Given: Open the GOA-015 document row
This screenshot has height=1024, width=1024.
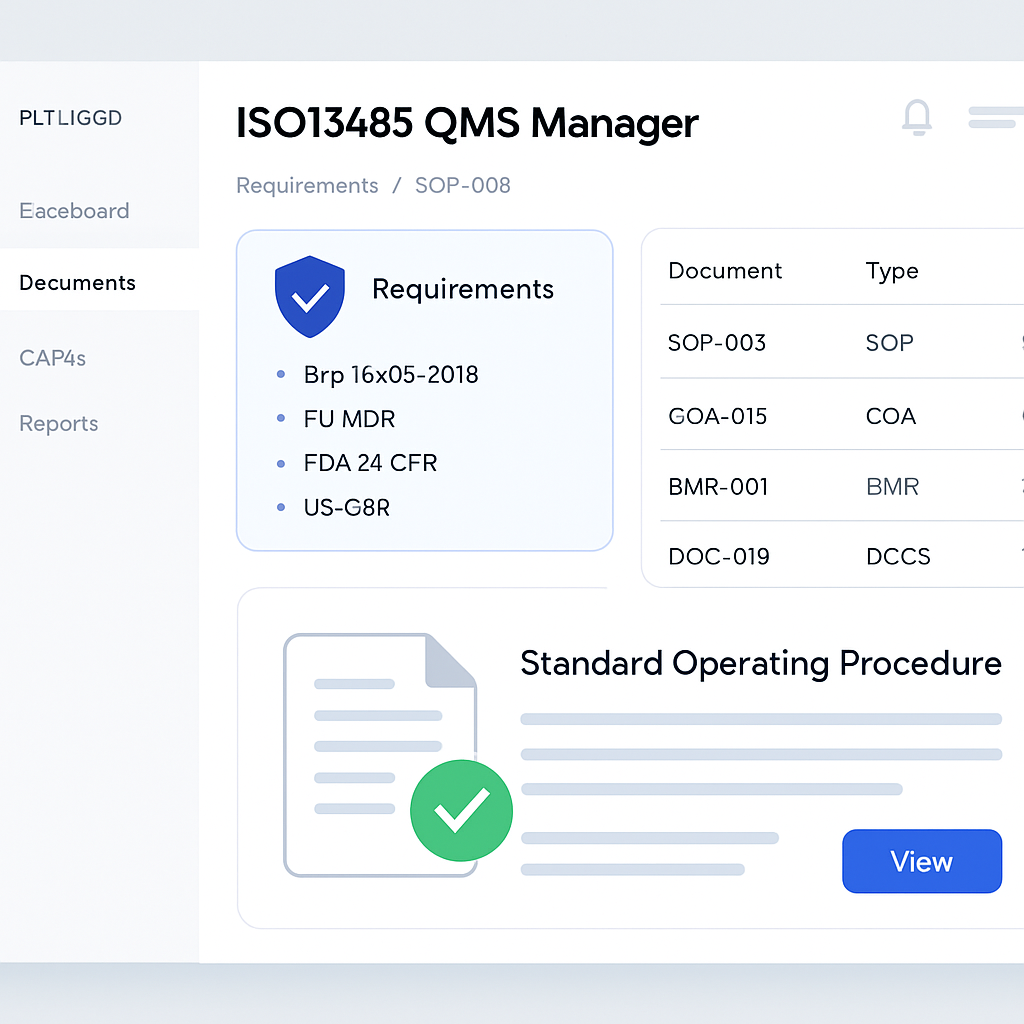Looking at the screenshot, I should tap(842, 416).
